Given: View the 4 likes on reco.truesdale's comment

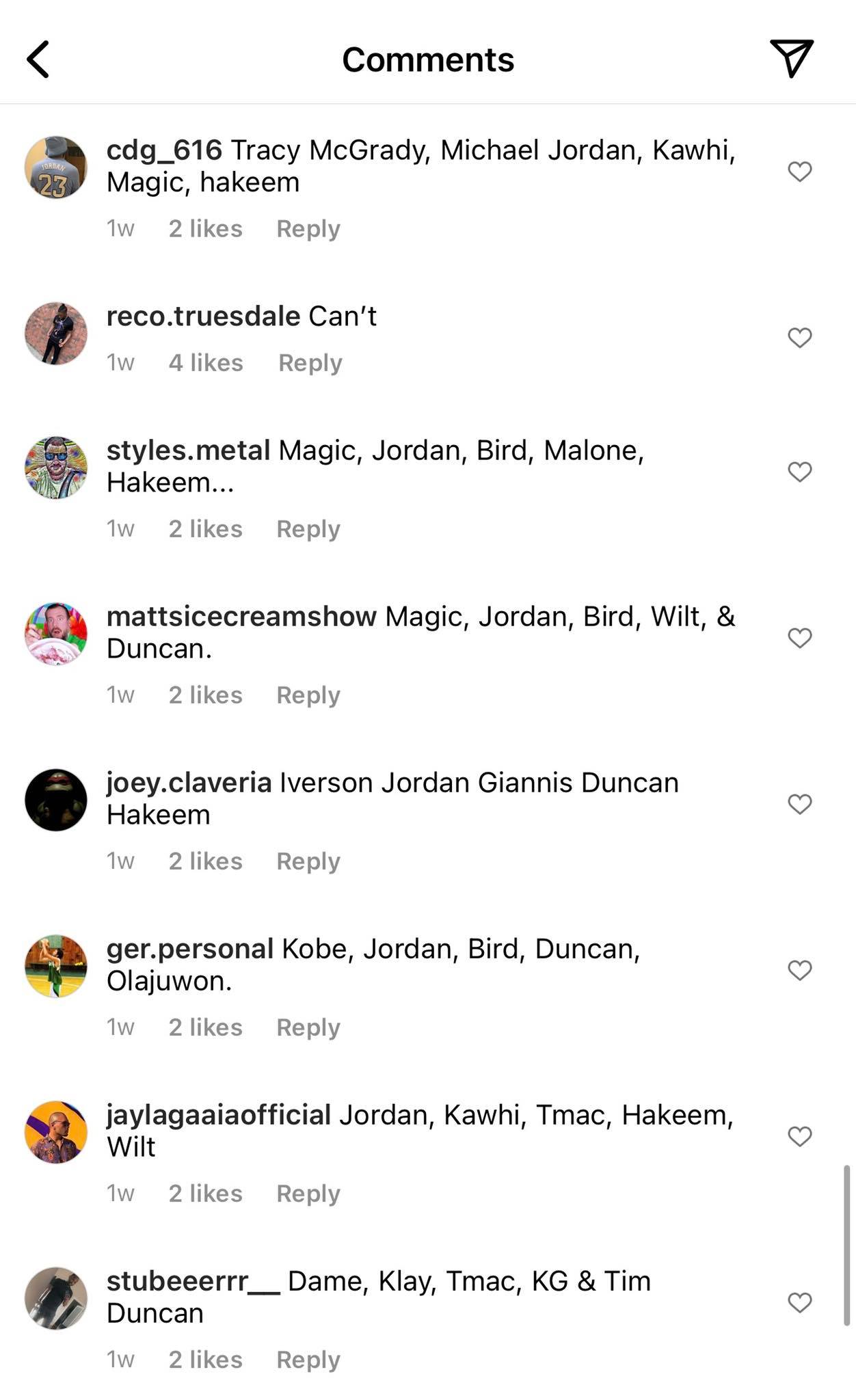Looking at the screenshot, I should [x=206, y=362].
